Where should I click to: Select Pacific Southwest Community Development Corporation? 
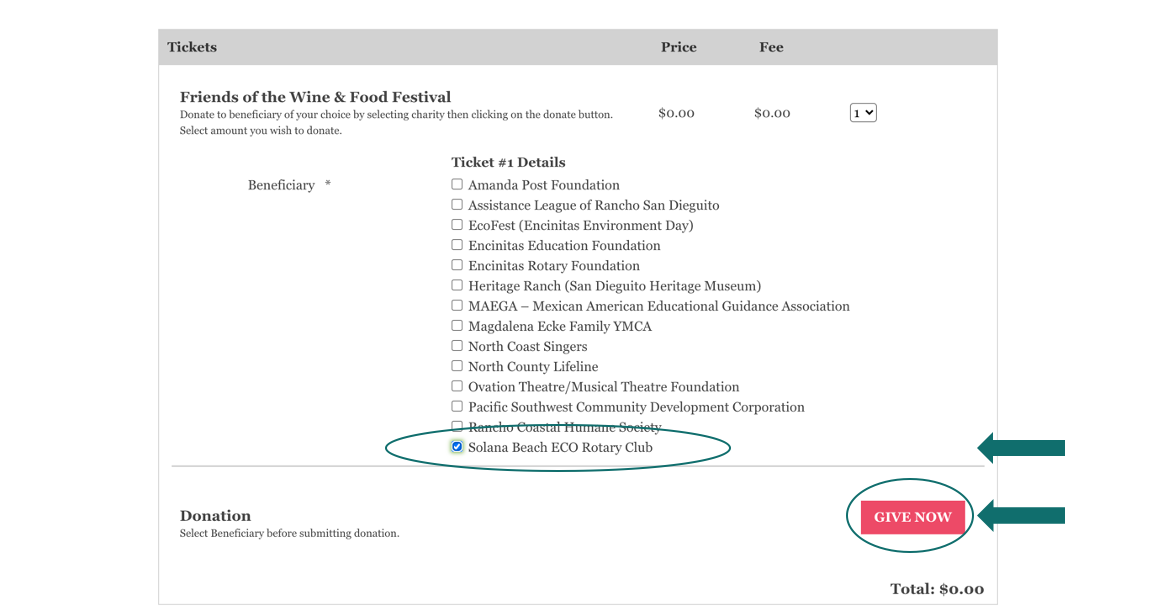click(x=457, y=407)
